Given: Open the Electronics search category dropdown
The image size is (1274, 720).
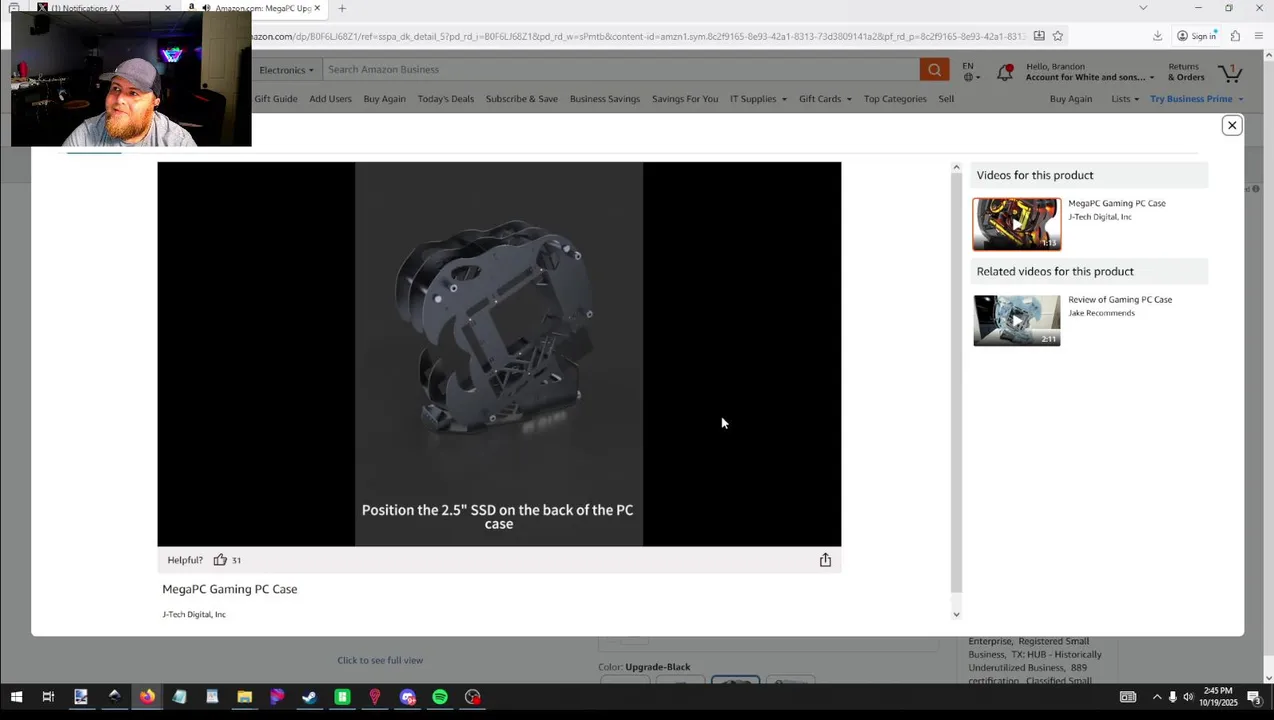Looking at the screenshot, I should (x=286, y=69).
